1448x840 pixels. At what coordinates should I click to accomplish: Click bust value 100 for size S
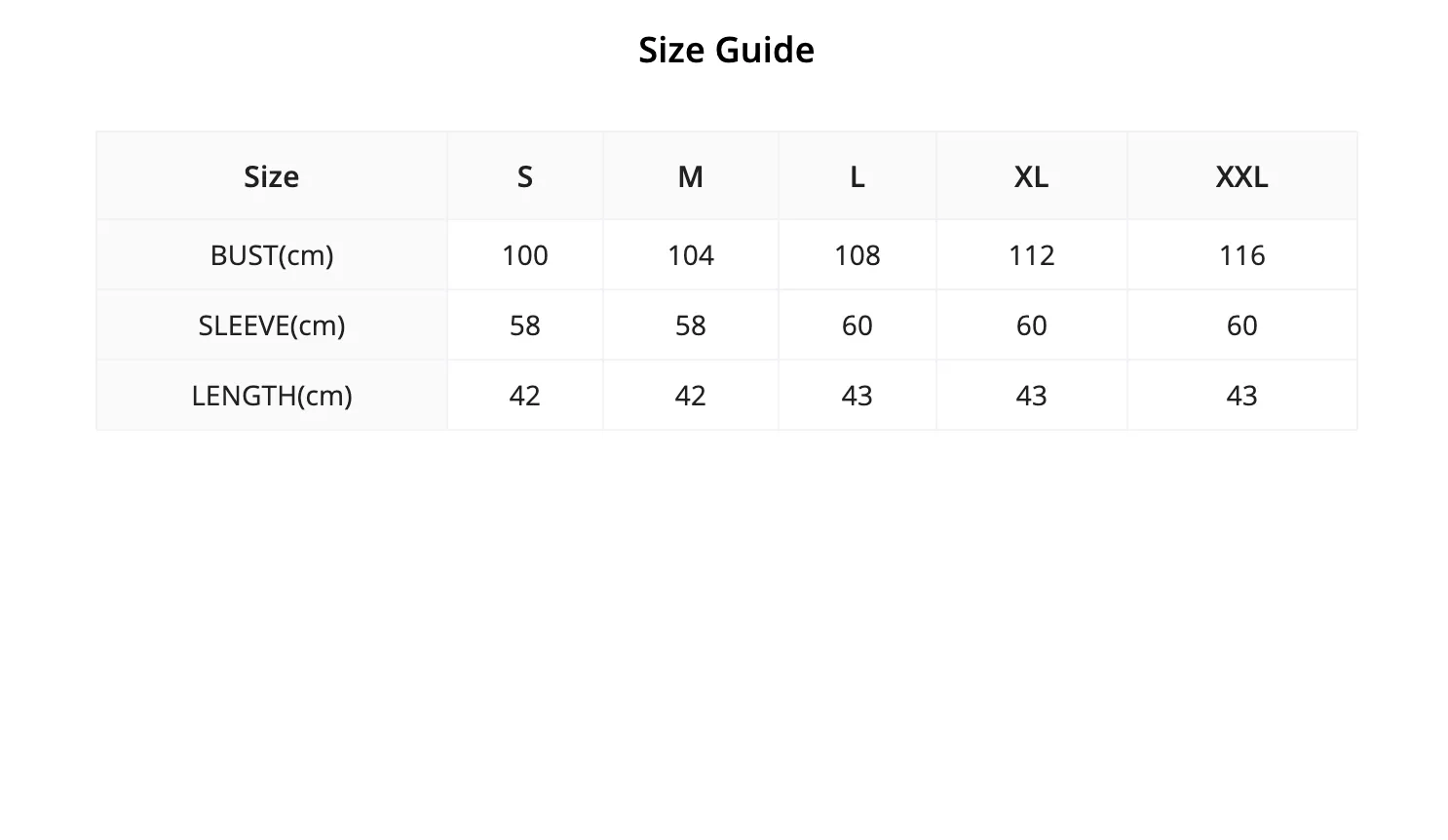525,255
